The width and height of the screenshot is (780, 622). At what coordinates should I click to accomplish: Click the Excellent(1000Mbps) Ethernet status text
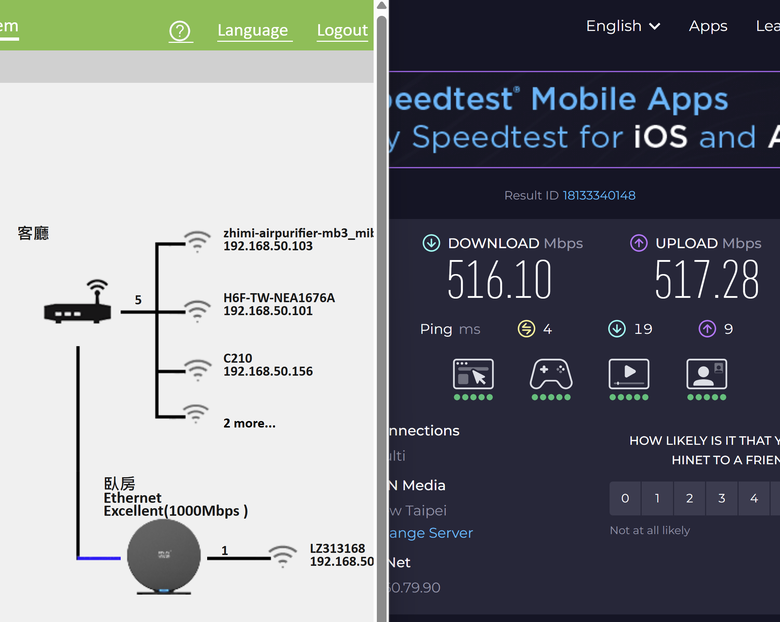pyautogui.click(x=176, y=511)
